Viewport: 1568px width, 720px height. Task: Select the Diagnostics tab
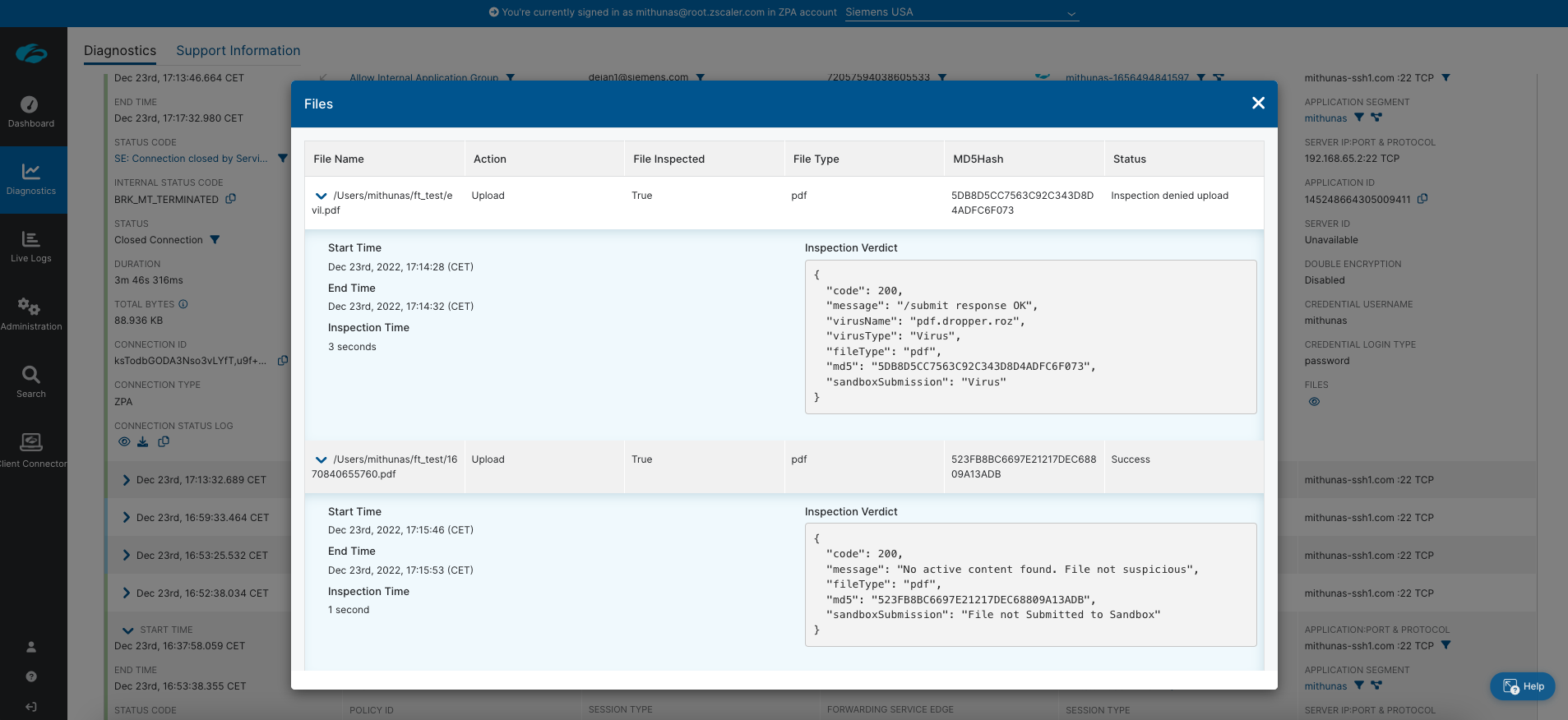pyautogui.click(x=120, y=51)
